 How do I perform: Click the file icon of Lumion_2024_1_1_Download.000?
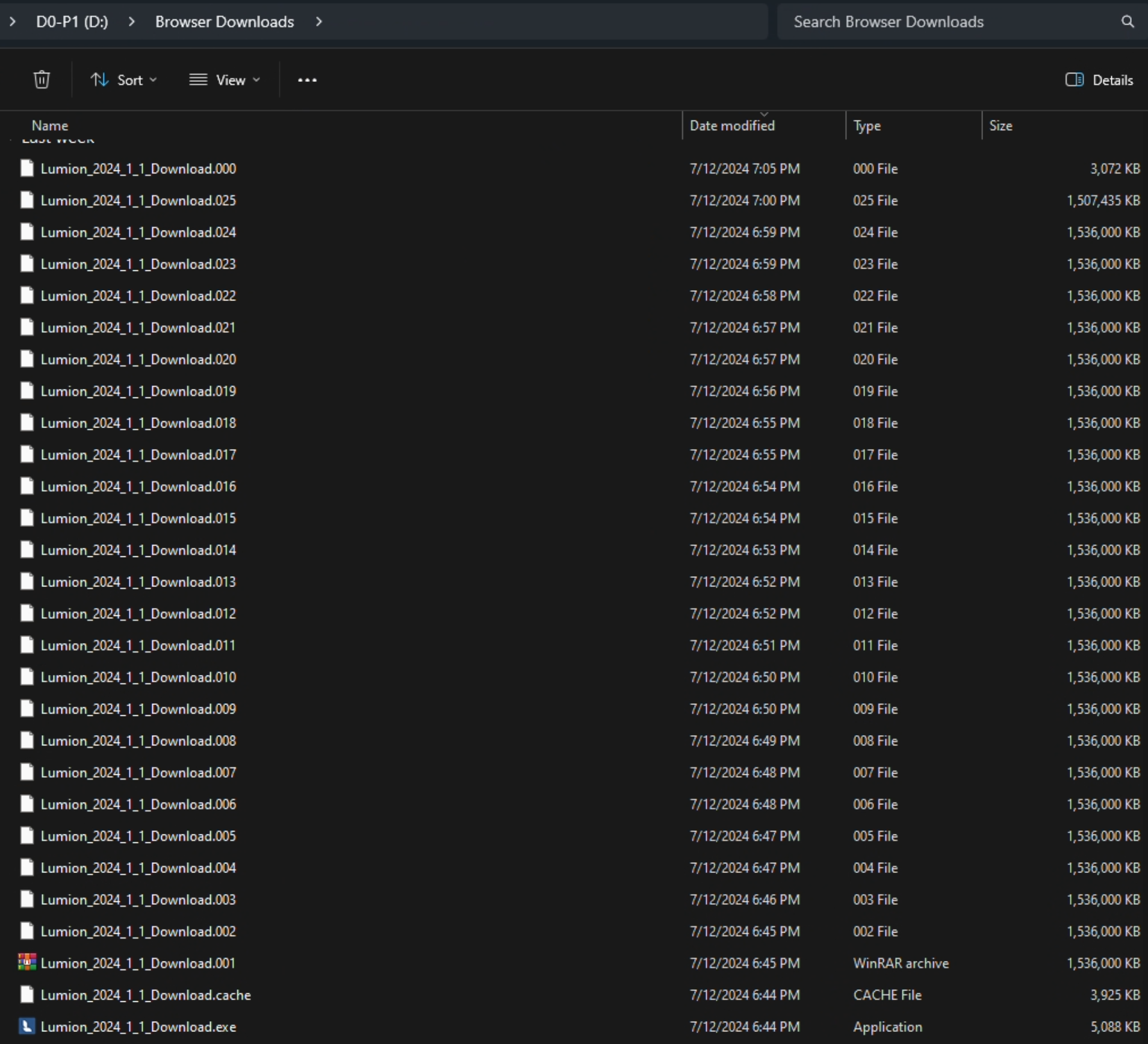(26, 169)
